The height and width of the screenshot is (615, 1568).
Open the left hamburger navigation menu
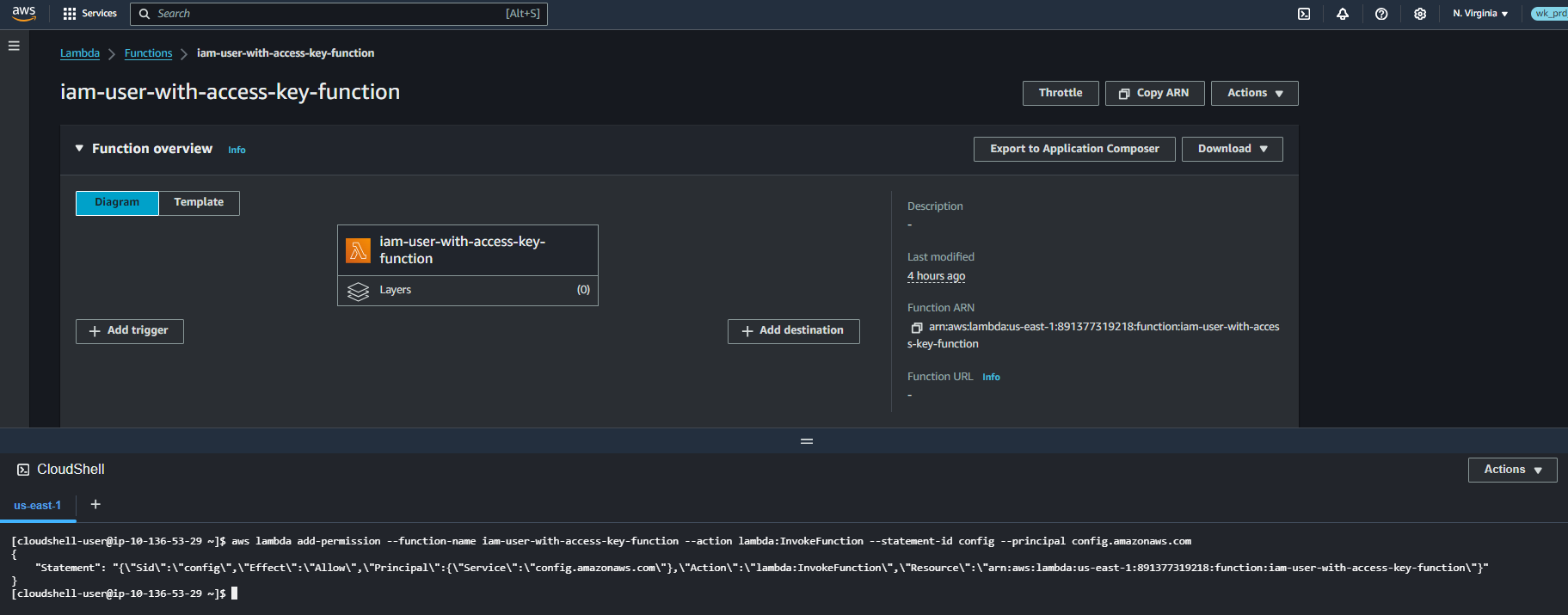(14, 46)
